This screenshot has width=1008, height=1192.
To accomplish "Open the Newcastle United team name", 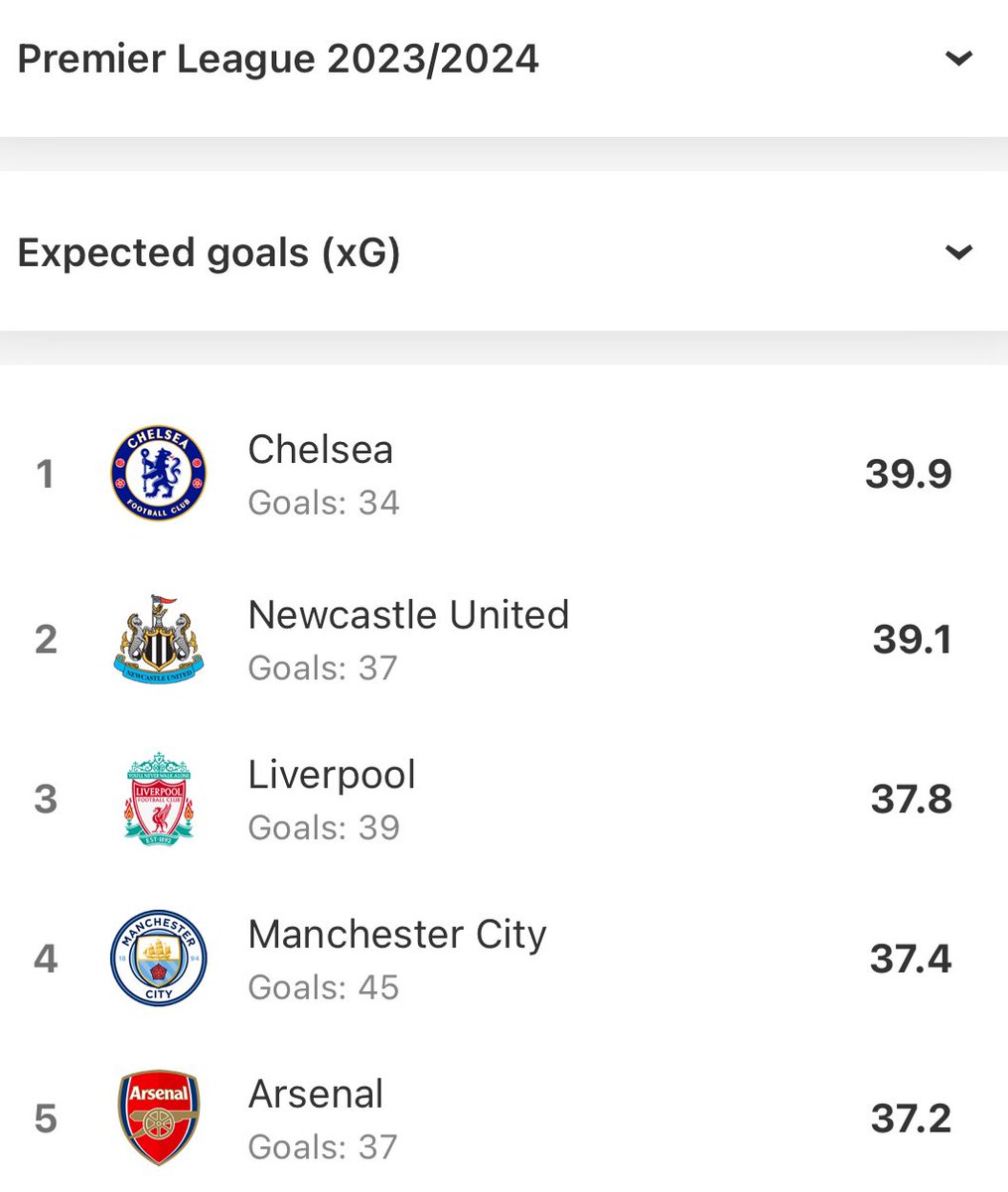I will 408,615.
